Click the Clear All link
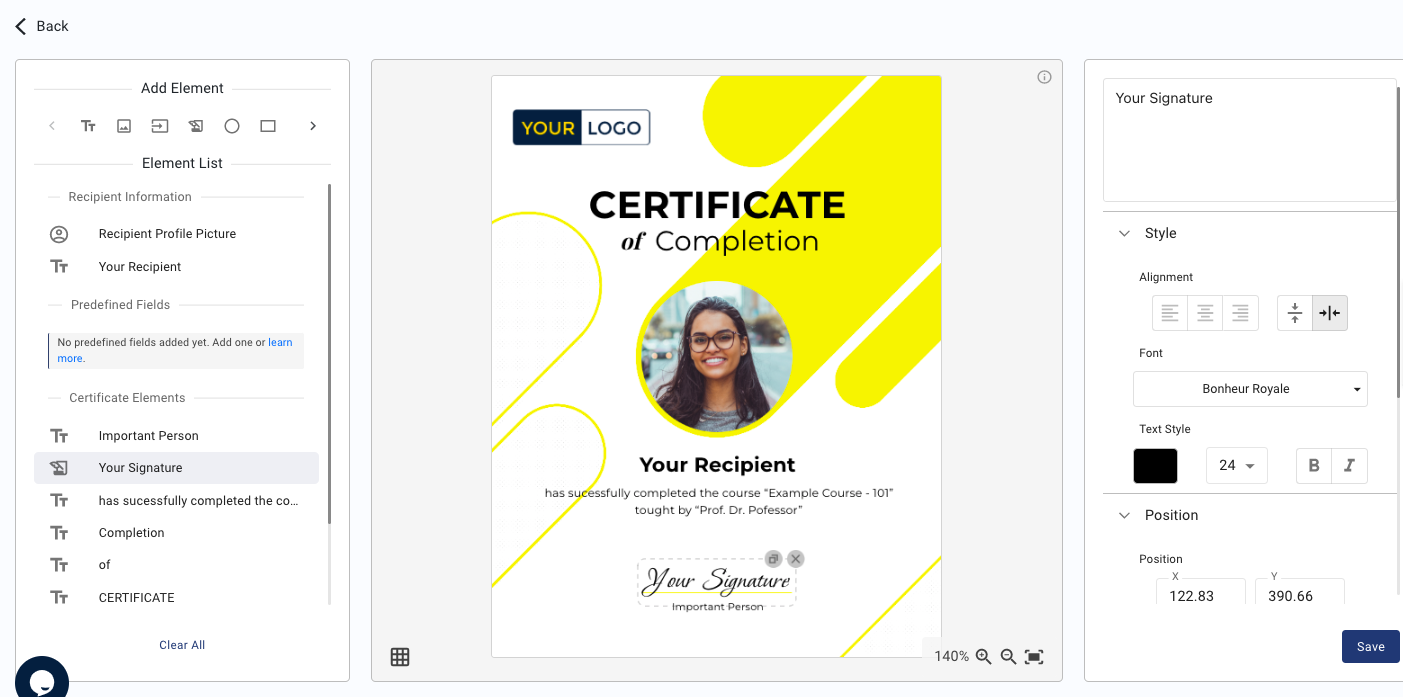The image size is (1403, 697). tap(181, 644)
